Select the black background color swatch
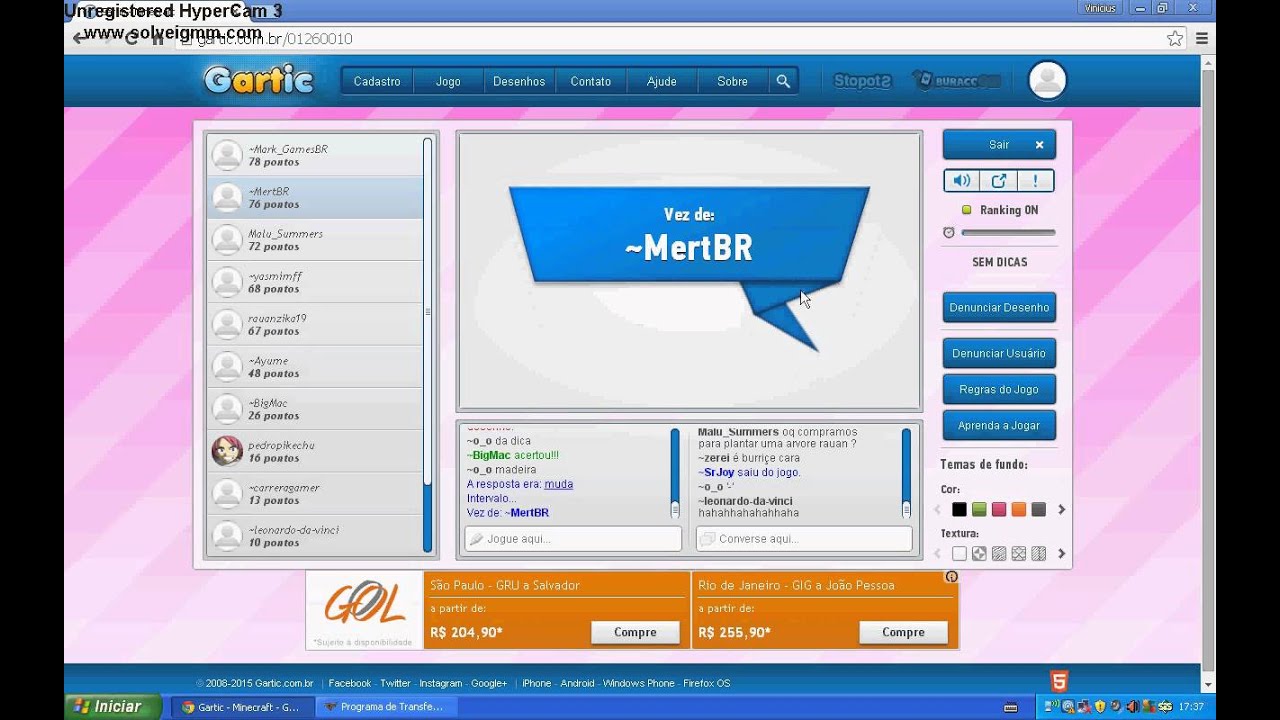 pos(959,510)
